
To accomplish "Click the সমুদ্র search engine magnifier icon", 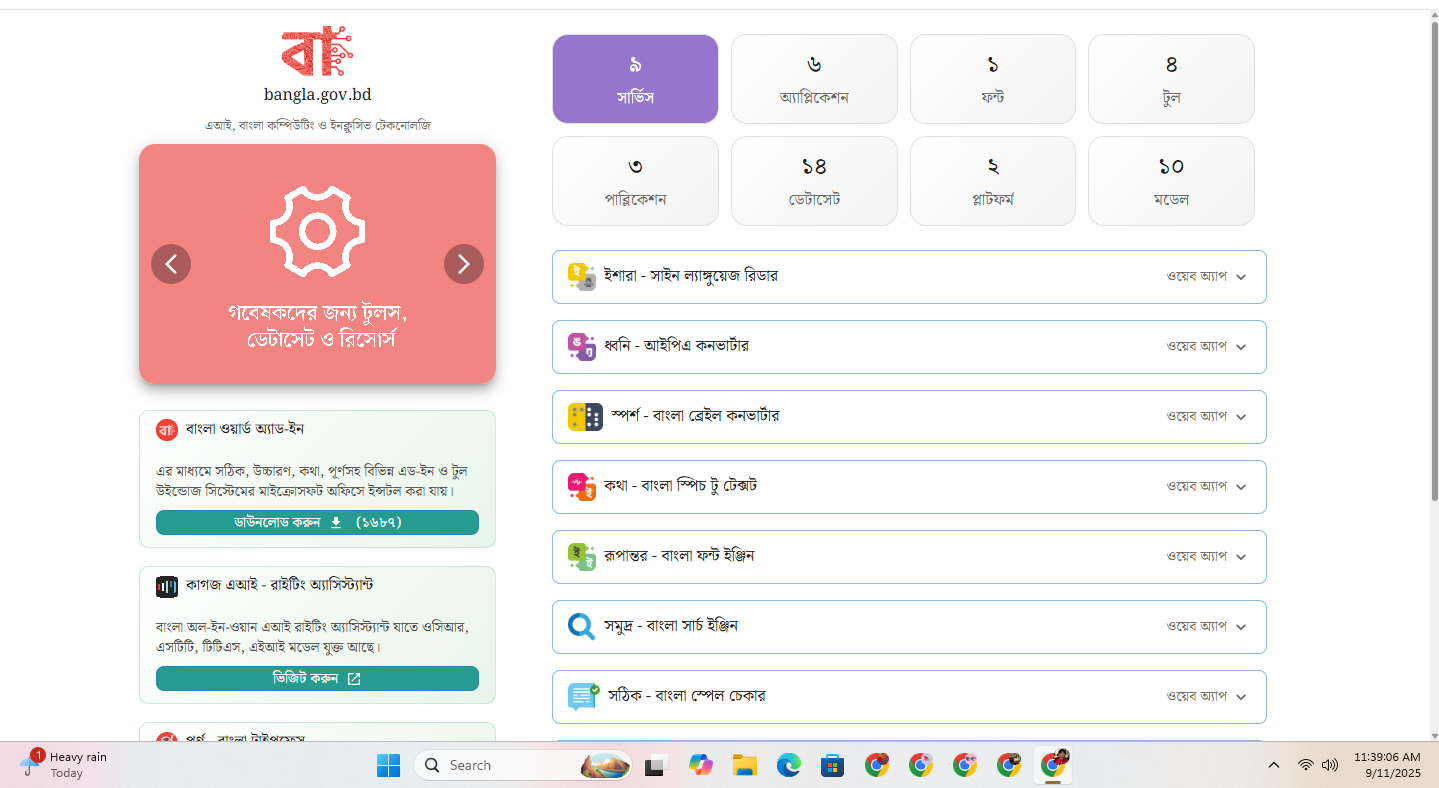I will 582,626.
